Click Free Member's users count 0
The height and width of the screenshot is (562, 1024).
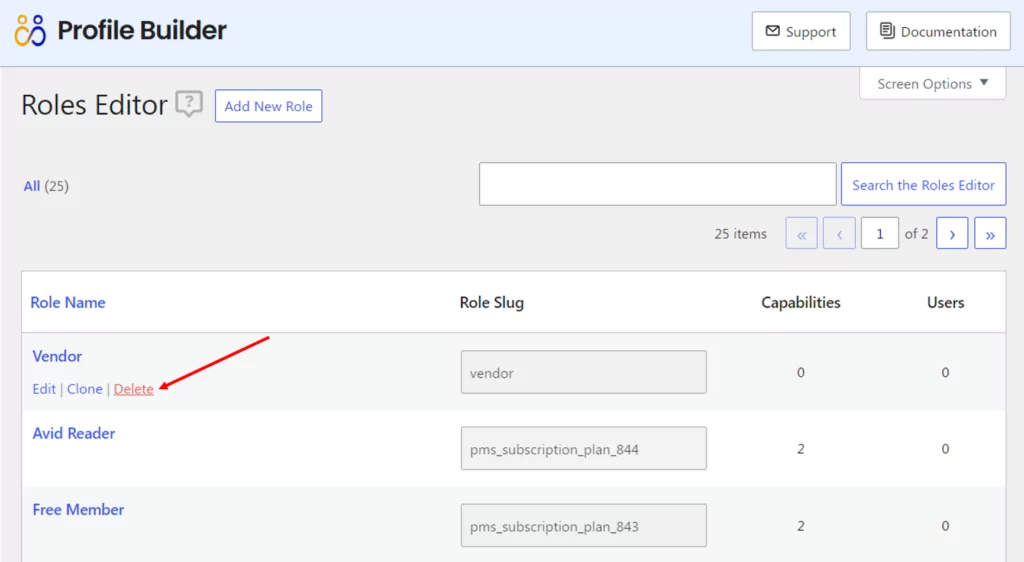pos(945,526)
